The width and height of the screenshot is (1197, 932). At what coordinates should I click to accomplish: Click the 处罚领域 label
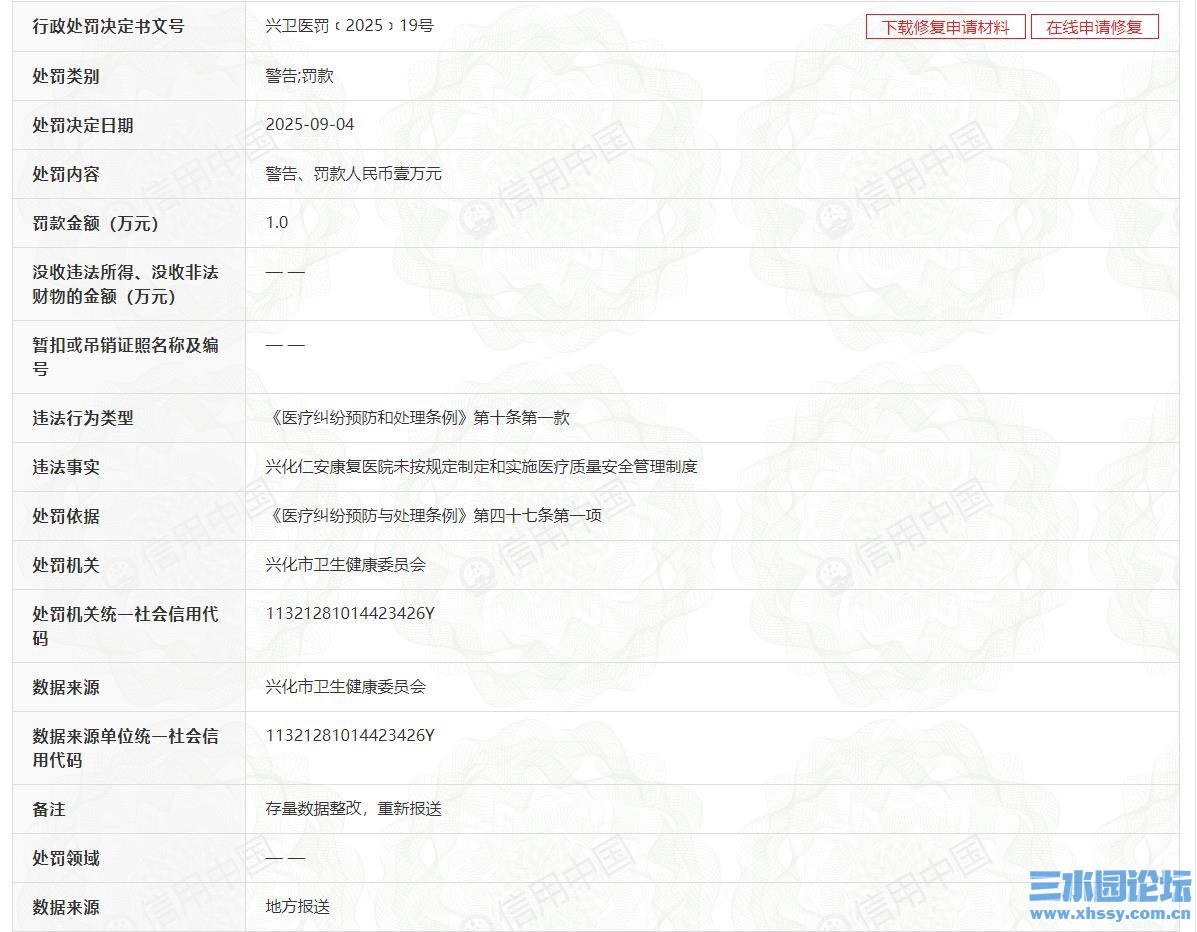coord(66,858)
